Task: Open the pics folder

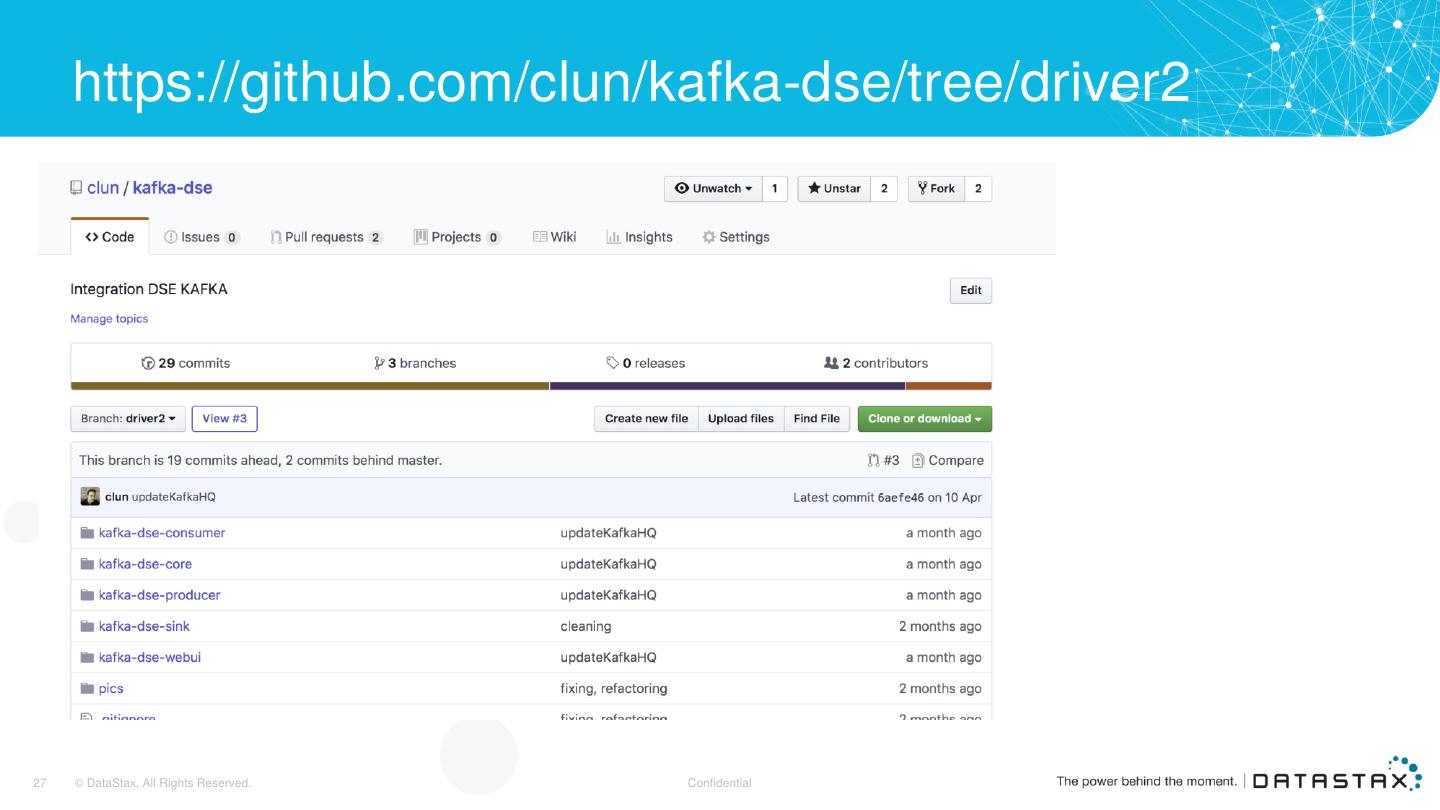Action: click(111, 688)
